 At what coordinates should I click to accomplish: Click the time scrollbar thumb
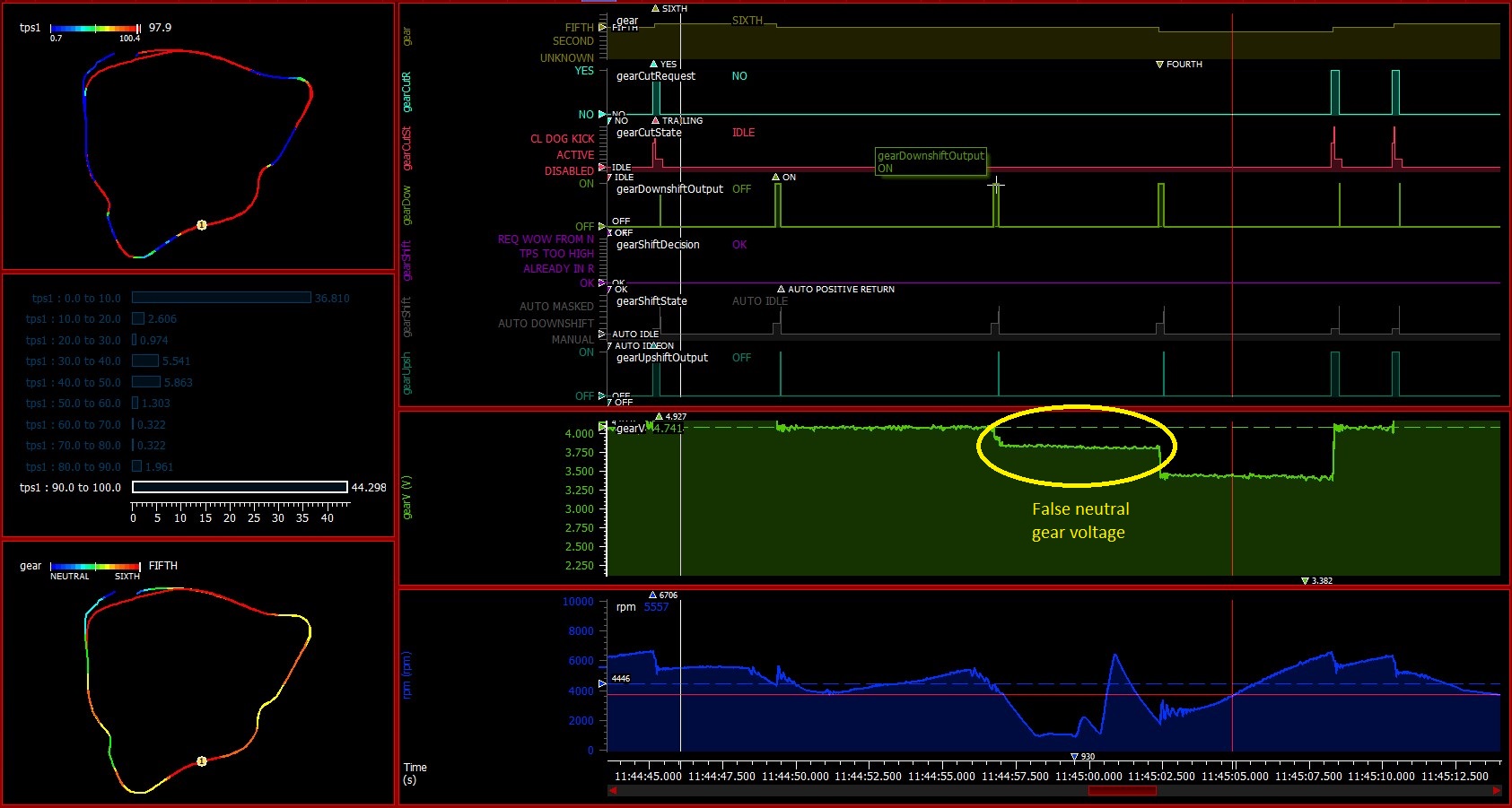(x=1122, y=790)
